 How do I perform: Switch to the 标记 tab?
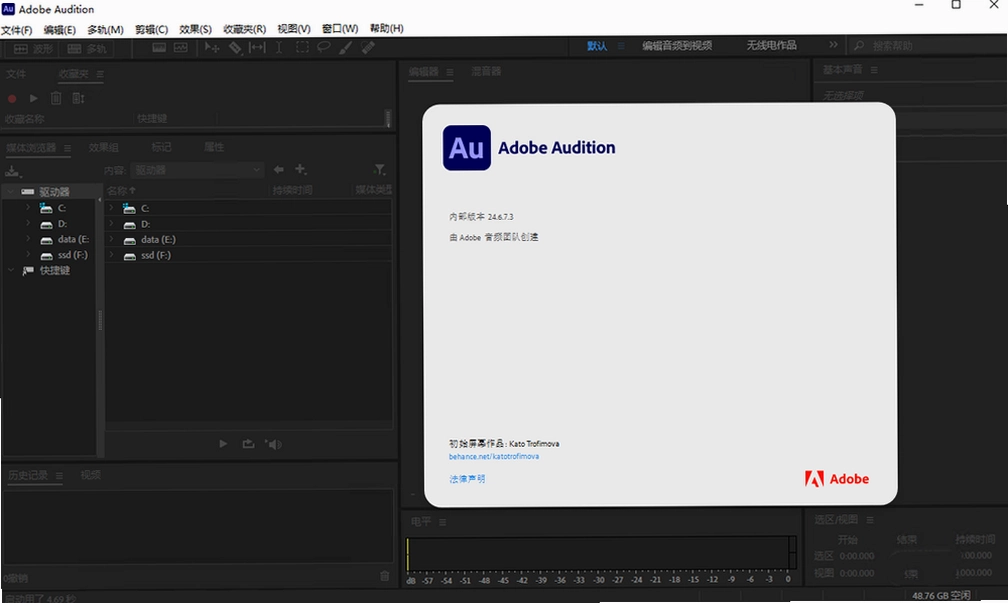pyautogui.click(x=161, y=147)
